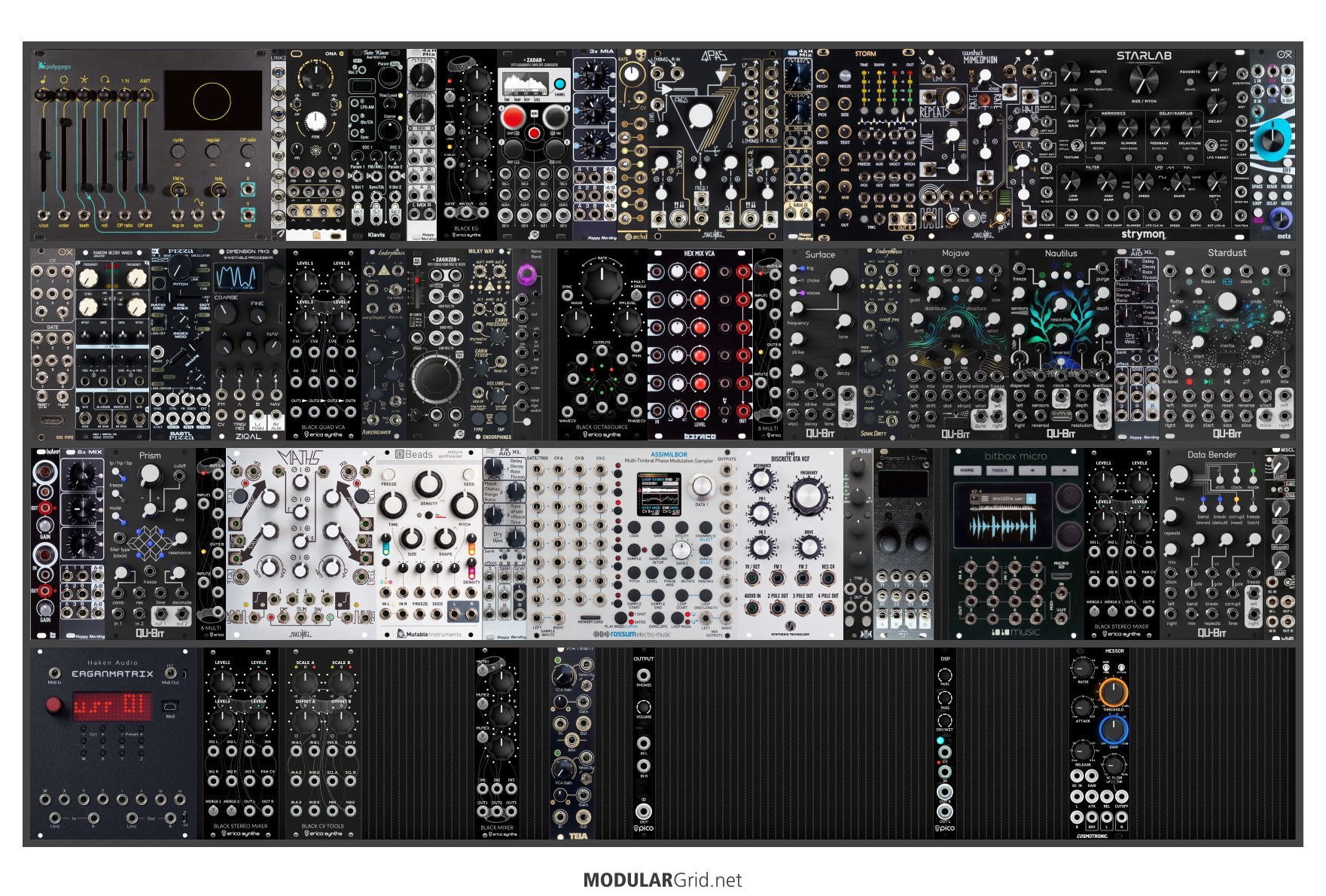This screenshot has height=896, width=1326.
Task: Select the 3x MIA module
Action: 595,145
